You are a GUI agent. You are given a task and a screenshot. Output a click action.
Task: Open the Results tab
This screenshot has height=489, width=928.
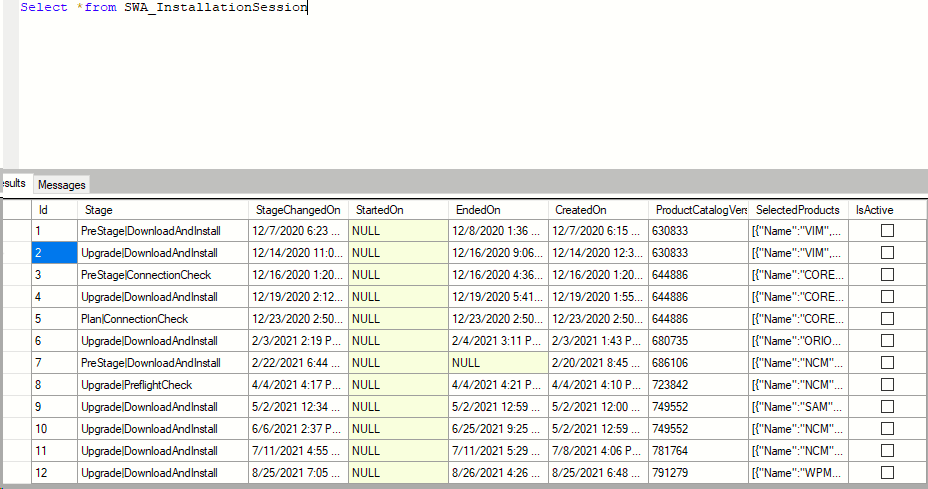coord(14,184)
